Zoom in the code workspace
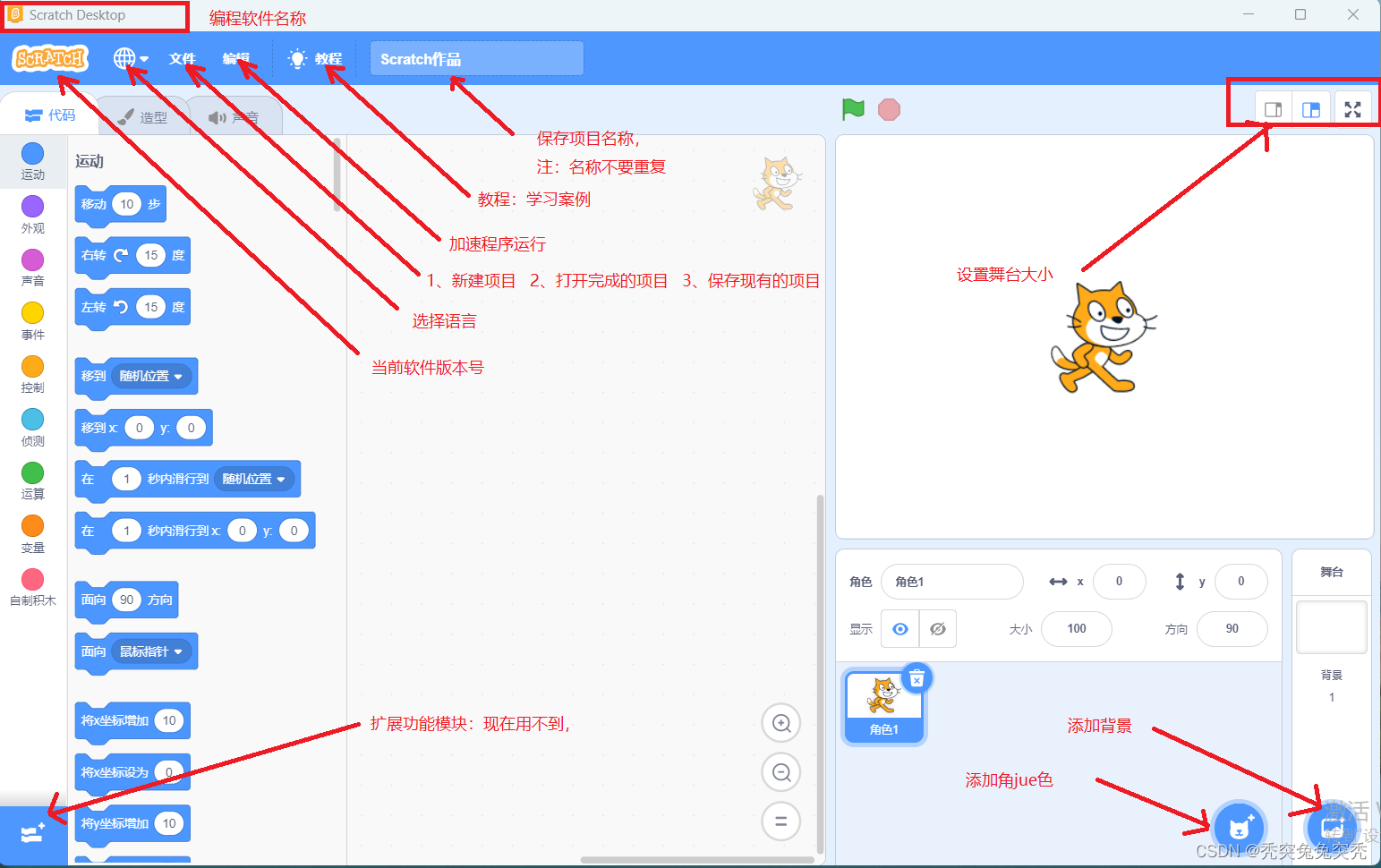This screenshot has height=868, width=1381. (x=780, y=723)
